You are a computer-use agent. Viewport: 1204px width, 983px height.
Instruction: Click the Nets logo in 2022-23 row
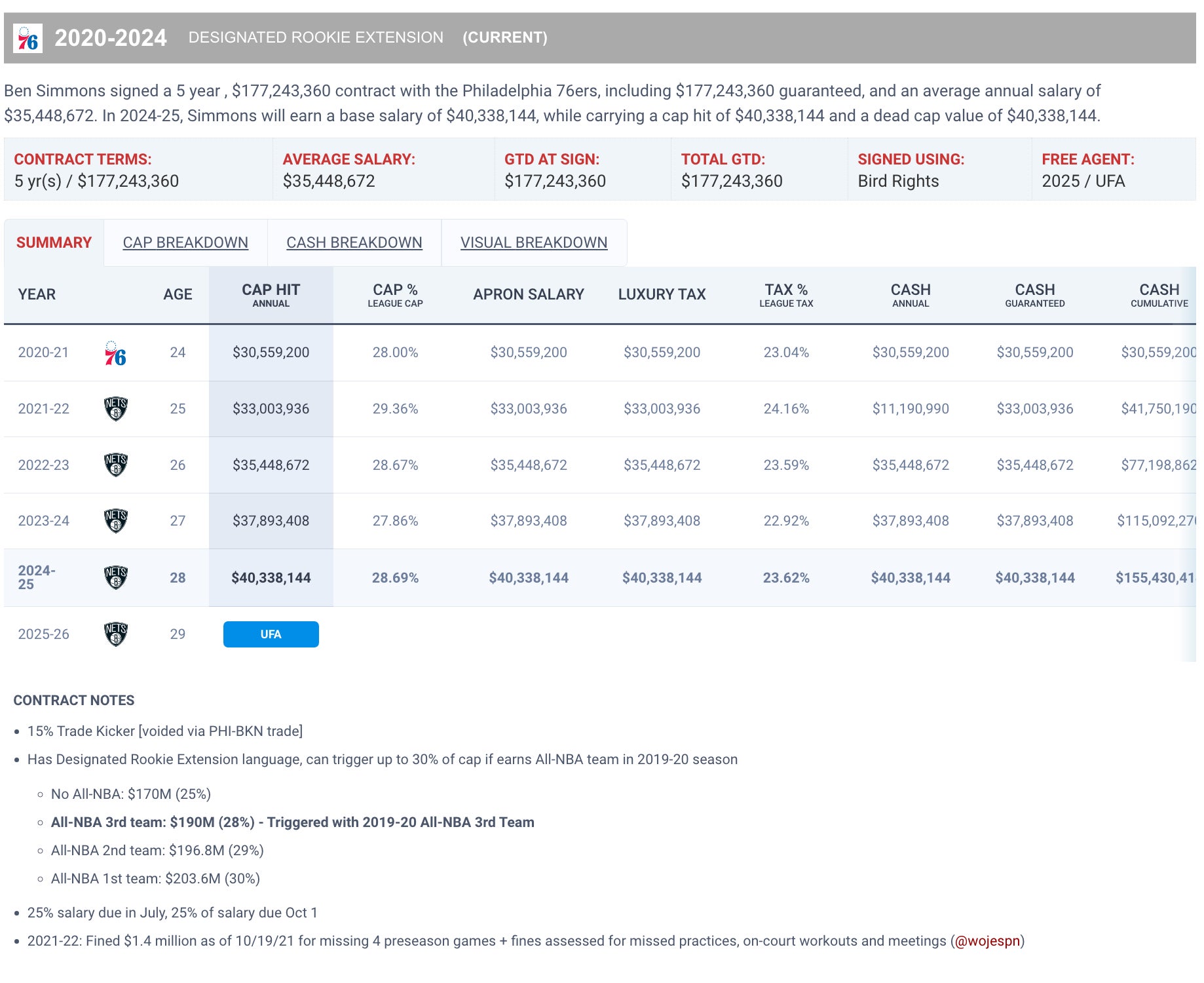116,465
